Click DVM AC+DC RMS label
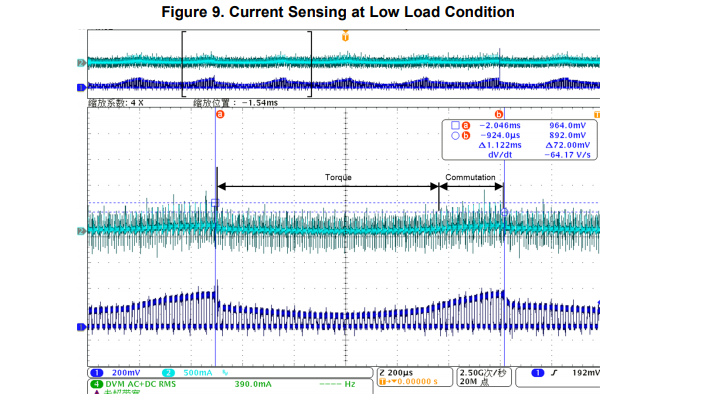 tap(141, 384)
